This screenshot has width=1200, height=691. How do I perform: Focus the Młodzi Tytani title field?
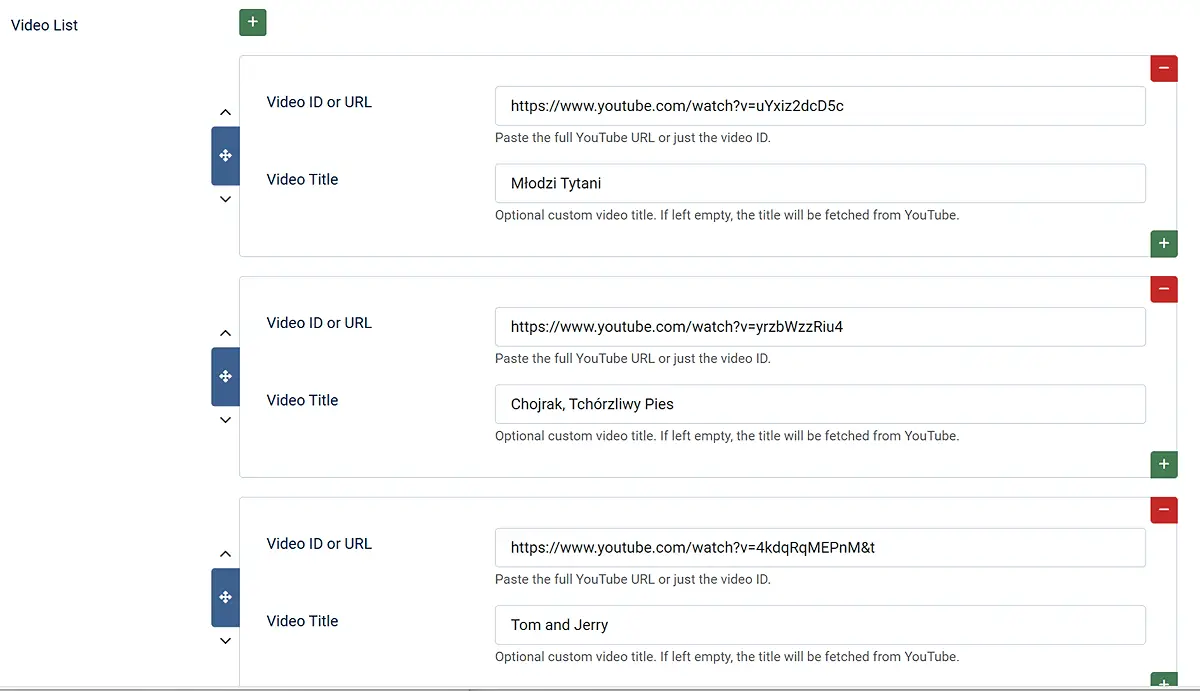tap(819, 184)
